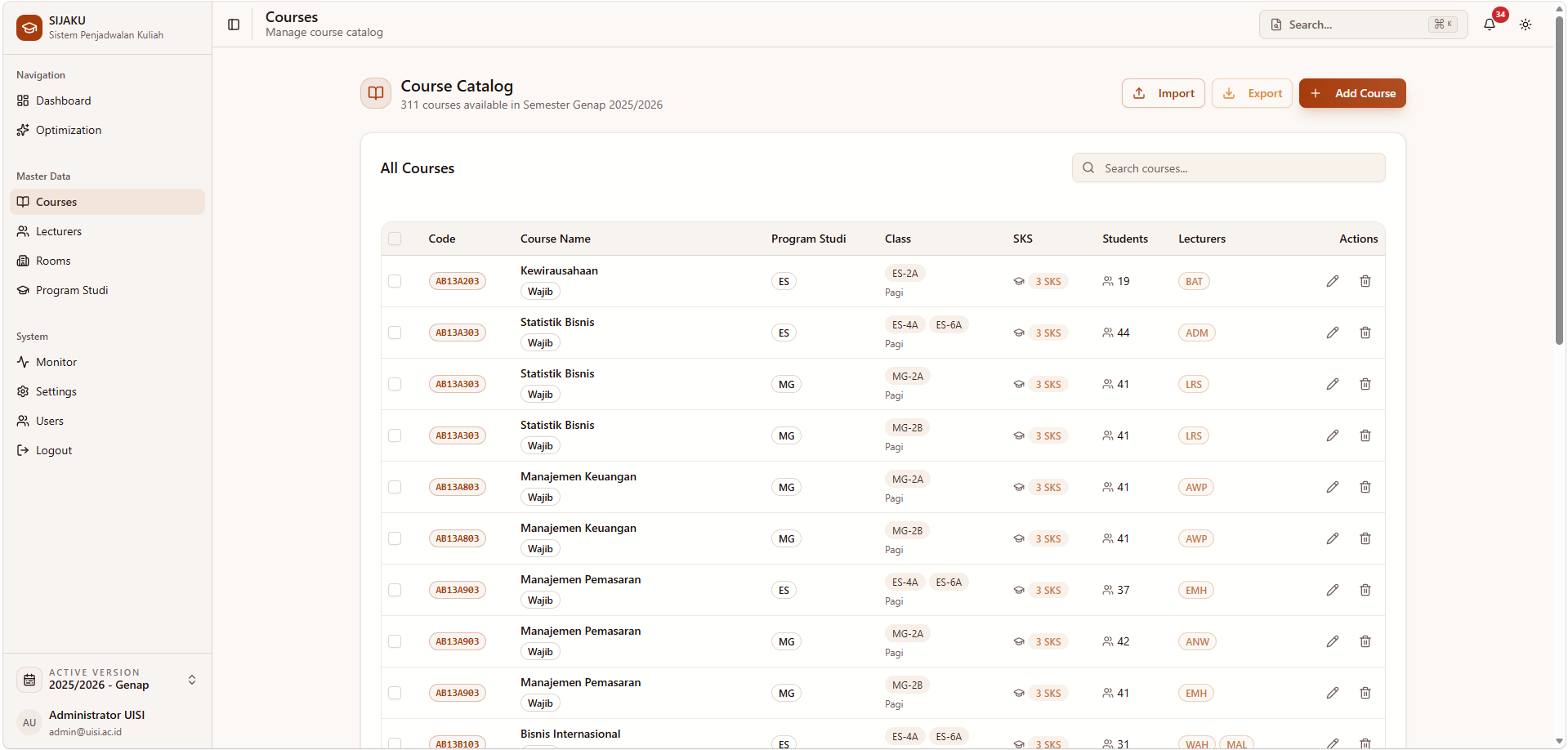Select Courses in the sidebar

[107, 202]
